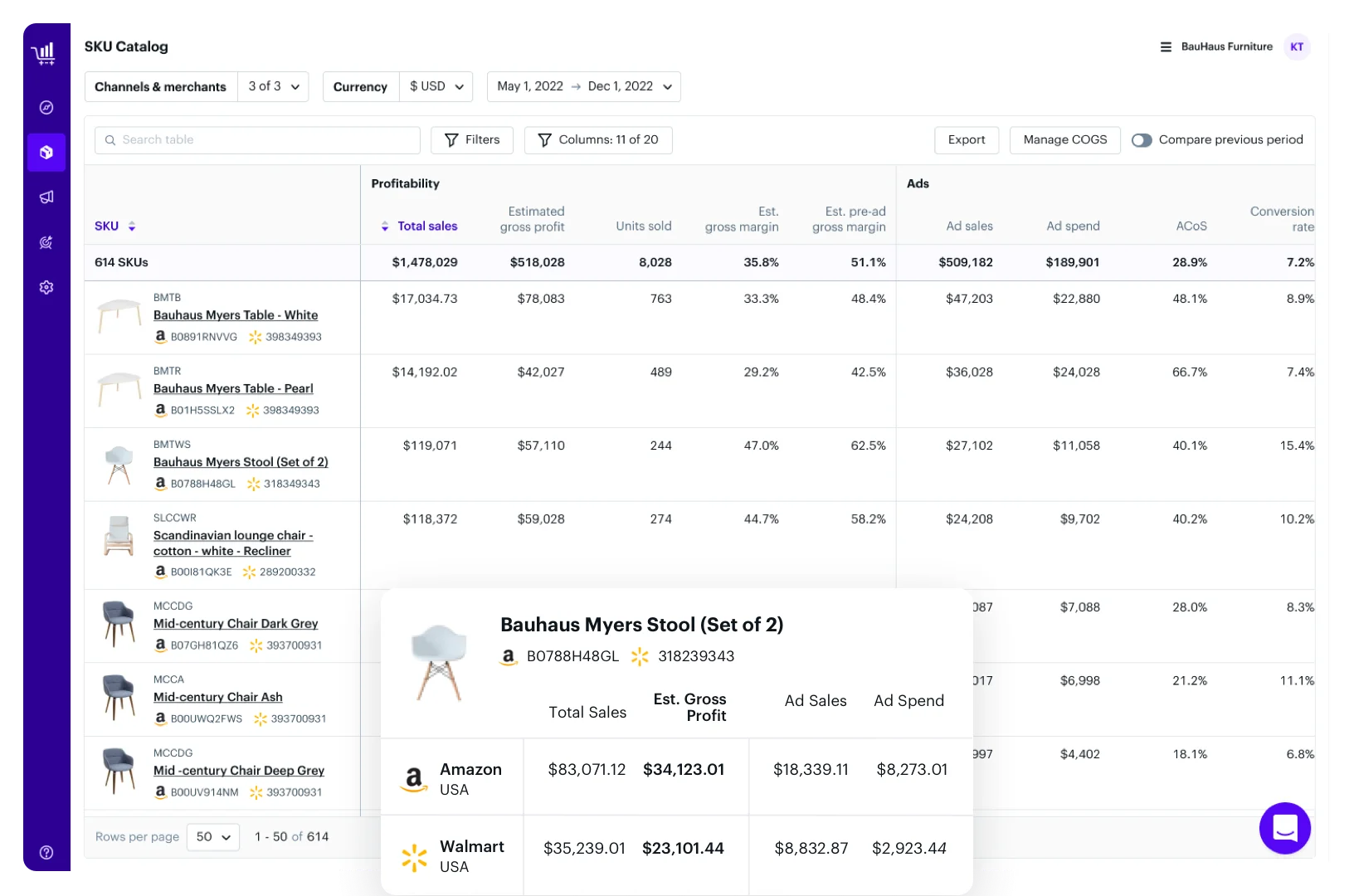Click the ACoS column header

(x=1191, y=226)
